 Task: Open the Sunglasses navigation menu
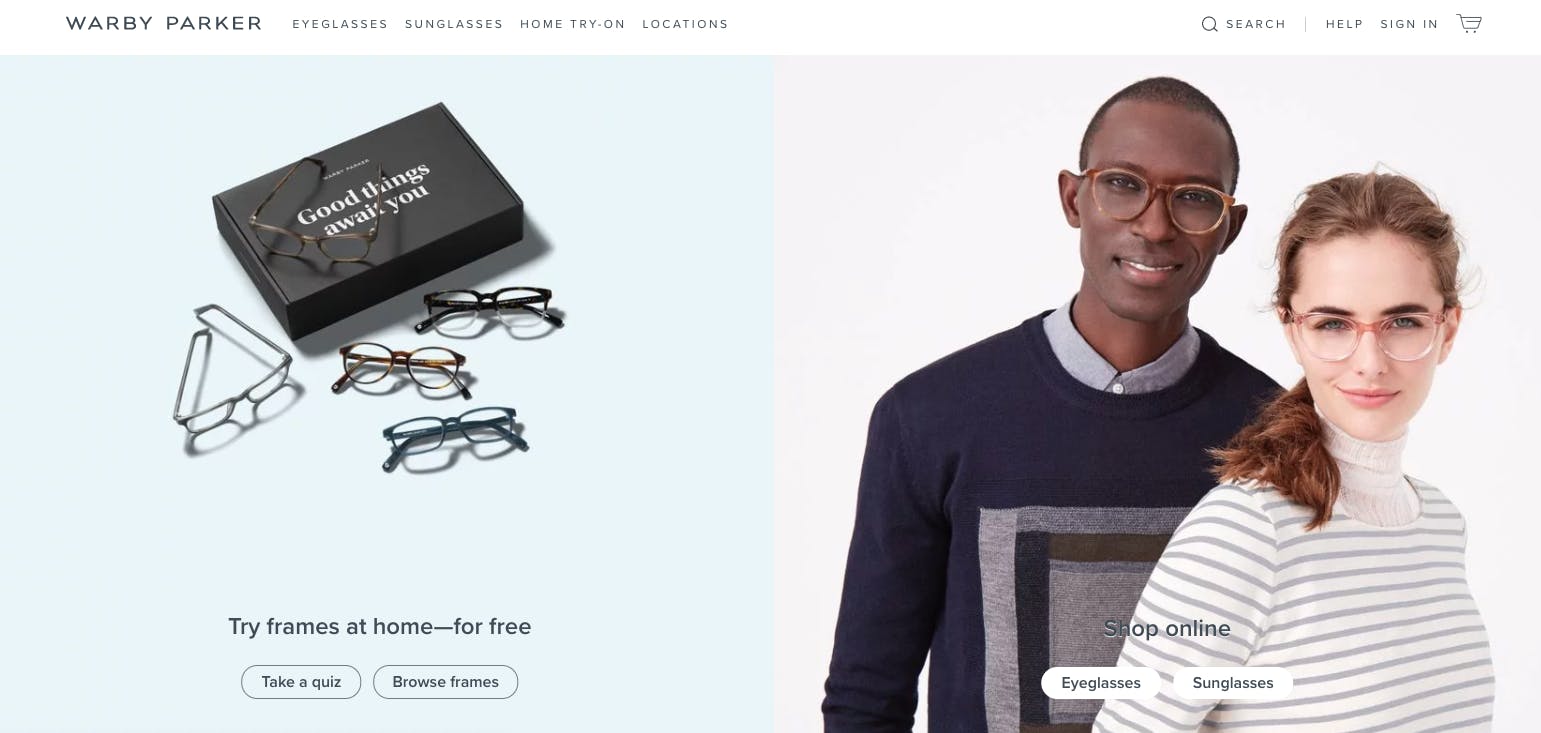click(x=454, y=24)
